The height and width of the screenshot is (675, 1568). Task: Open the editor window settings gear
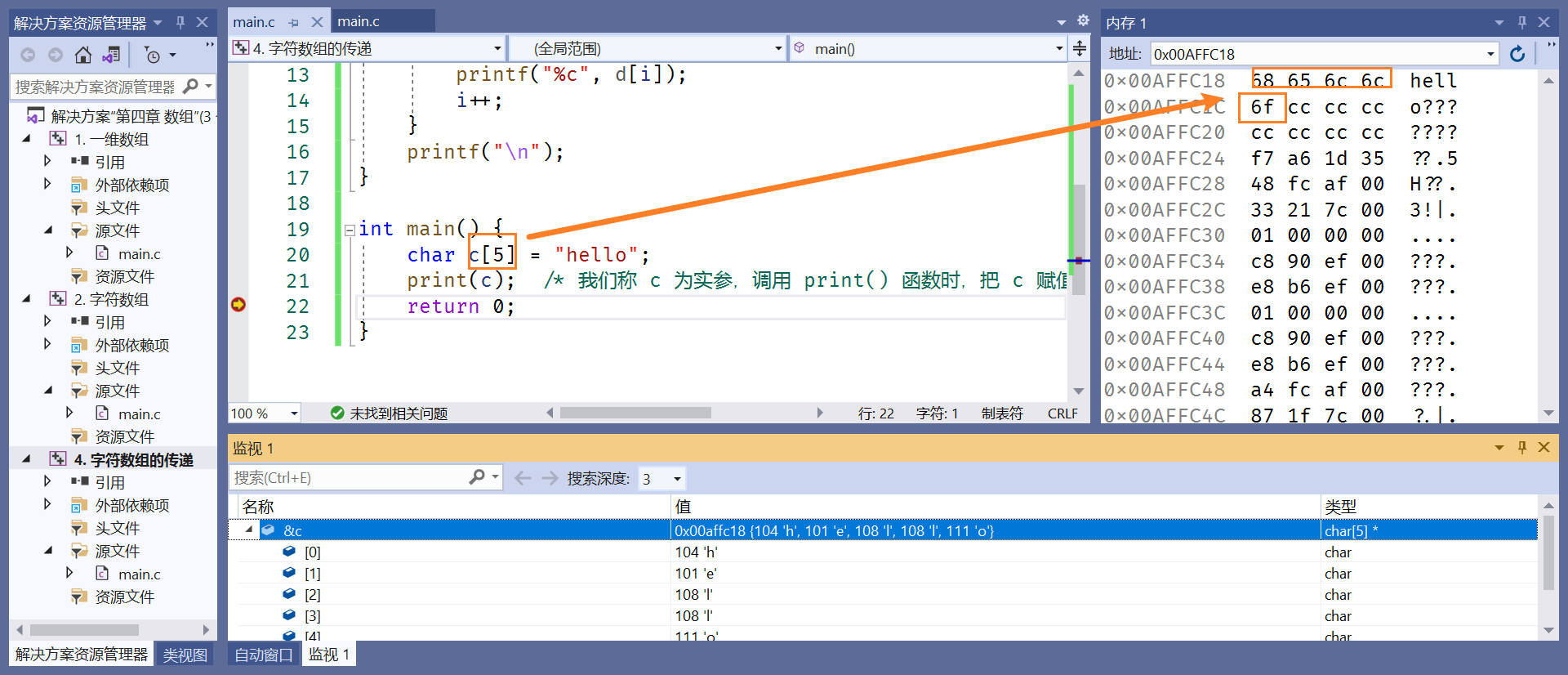tap(1083, 20)
